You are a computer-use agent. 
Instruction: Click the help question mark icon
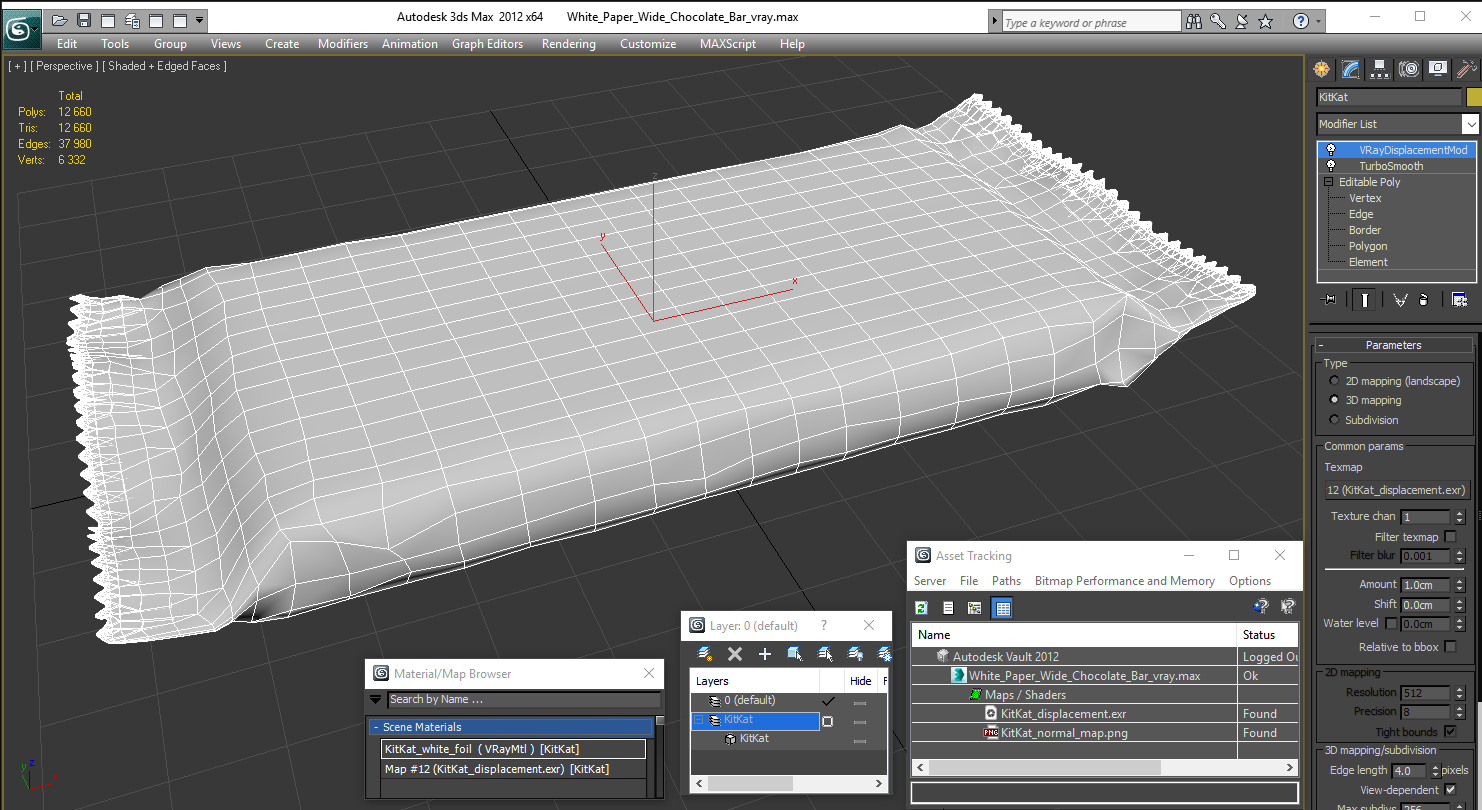(1301, 21)
